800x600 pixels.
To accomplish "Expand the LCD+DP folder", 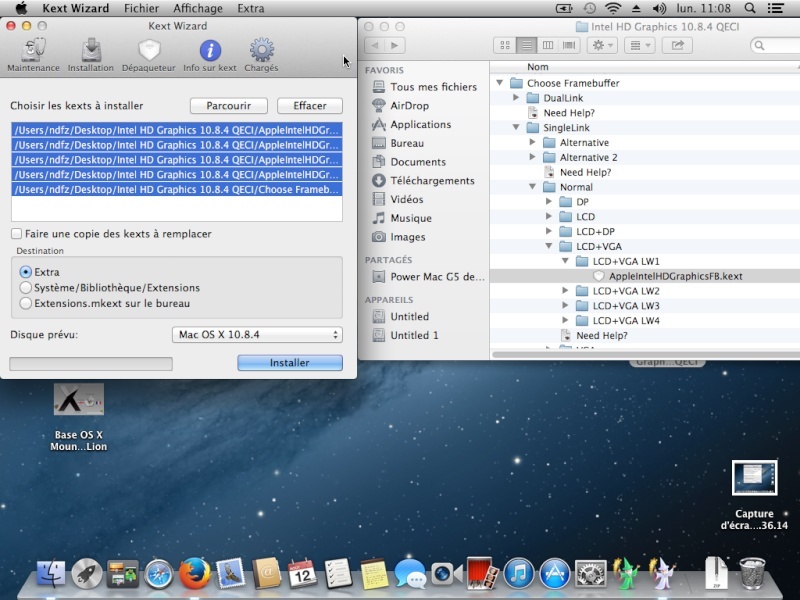I will tap(548, 231).
